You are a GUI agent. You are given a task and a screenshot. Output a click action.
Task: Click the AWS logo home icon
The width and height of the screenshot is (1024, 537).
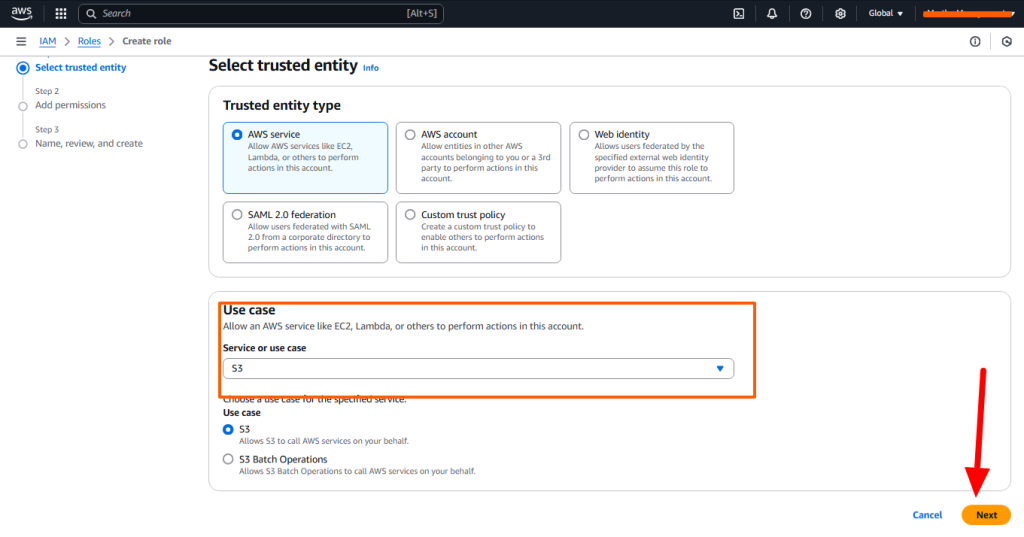click(22, 13)
